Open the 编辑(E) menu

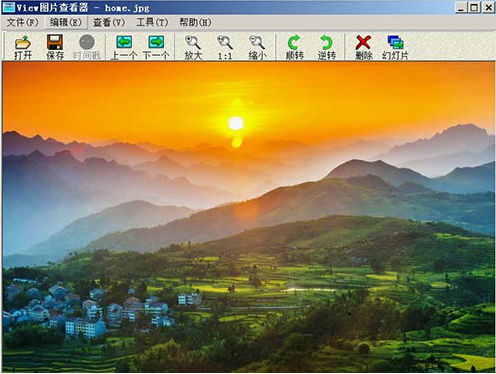point(65,22)
